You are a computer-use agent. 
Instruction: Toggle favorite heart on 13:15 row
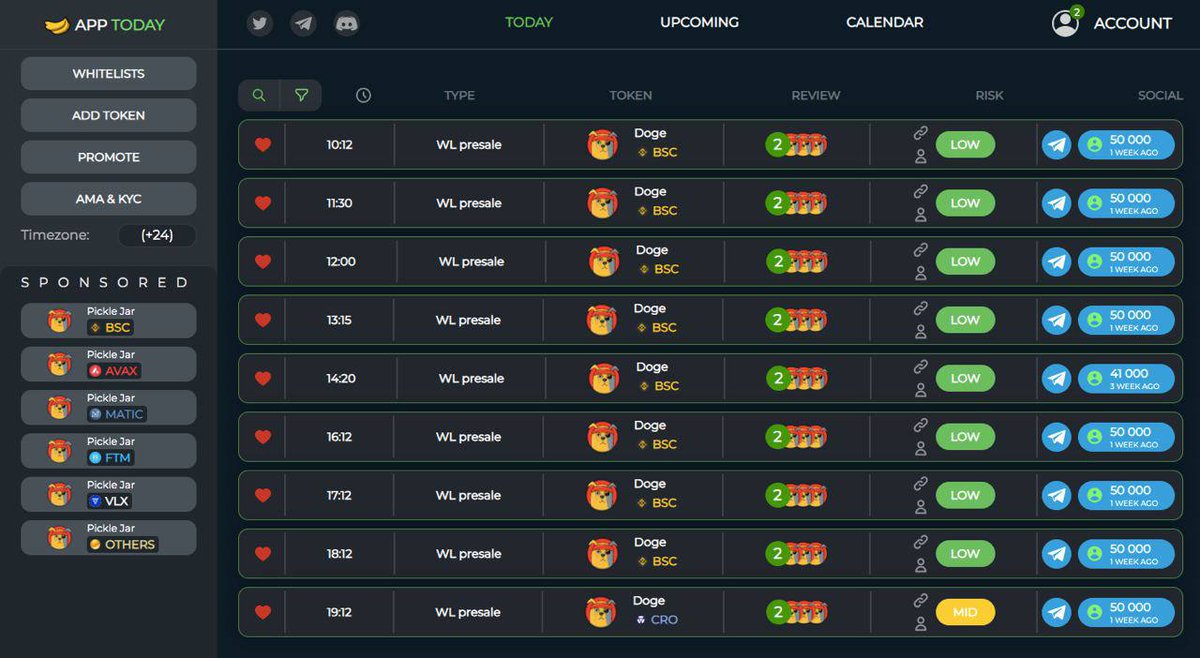point(263,320)
